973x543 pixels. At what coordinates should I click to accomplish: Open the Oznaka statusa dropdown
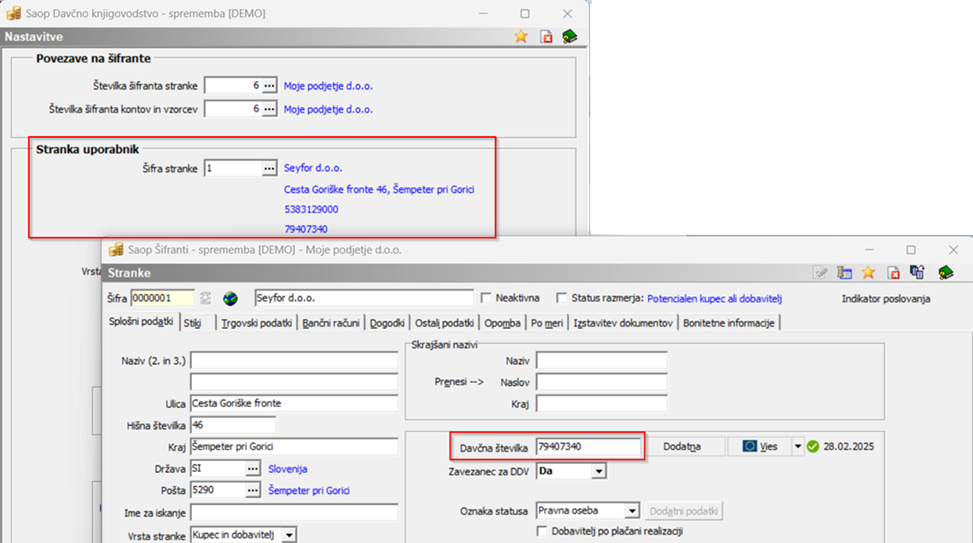(632, 511)
